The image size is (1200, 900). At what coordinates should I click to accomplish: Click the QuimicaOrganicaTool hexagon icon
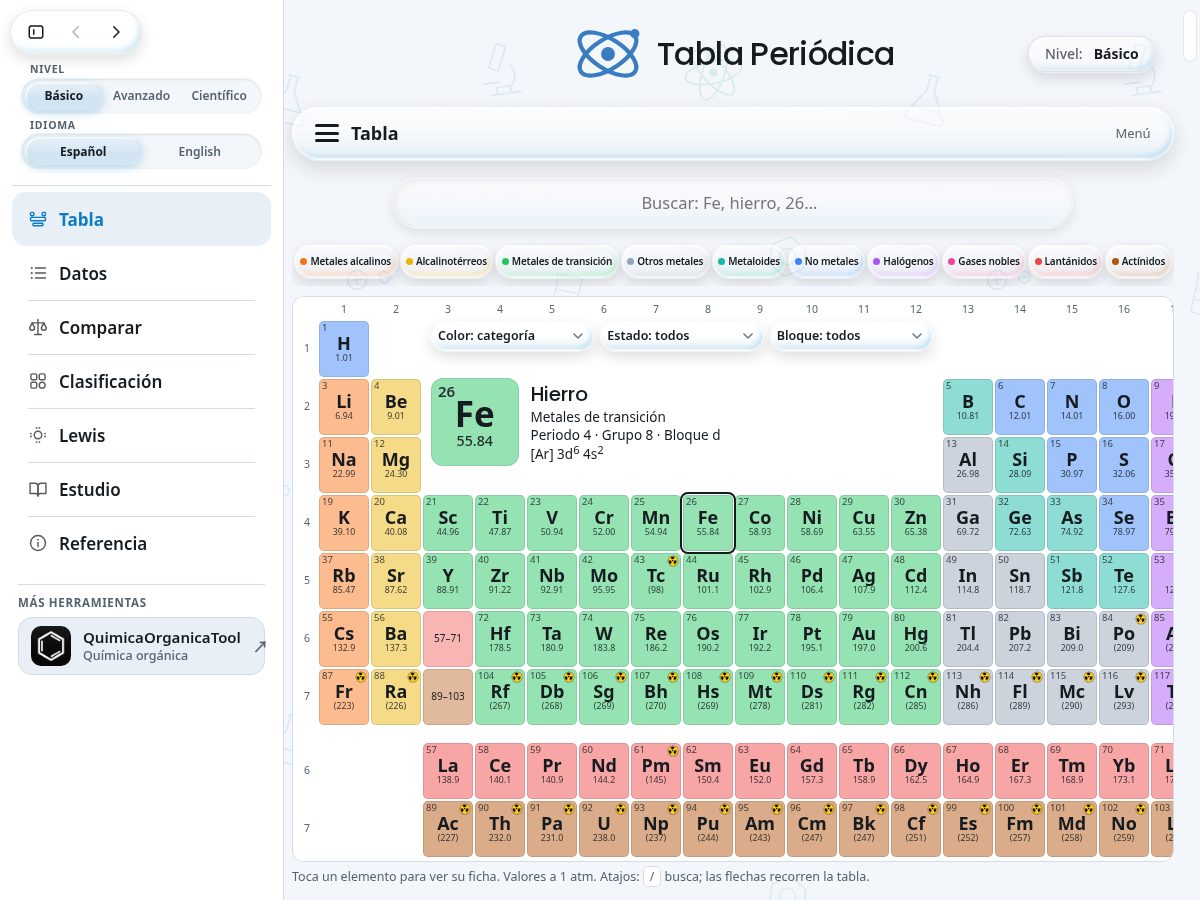pyautogui.click(x=51, y=646)
